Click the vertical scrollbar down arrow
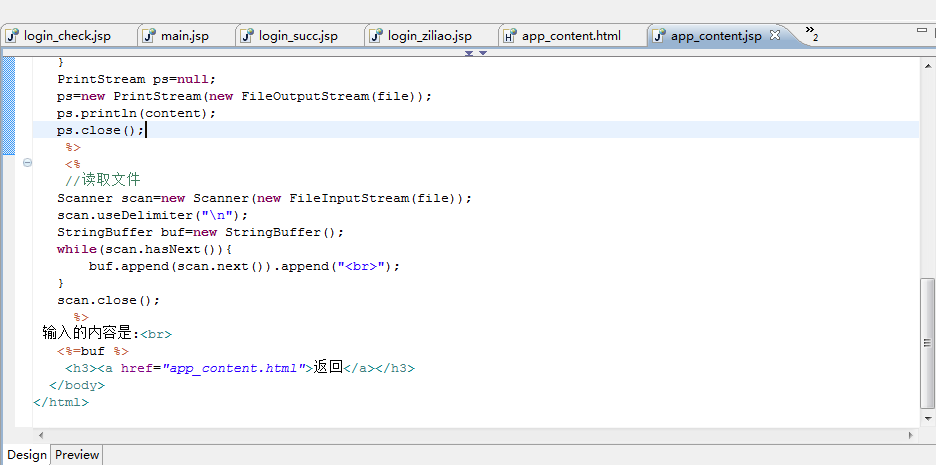This screenshot has width=936, height=465. 928,418
